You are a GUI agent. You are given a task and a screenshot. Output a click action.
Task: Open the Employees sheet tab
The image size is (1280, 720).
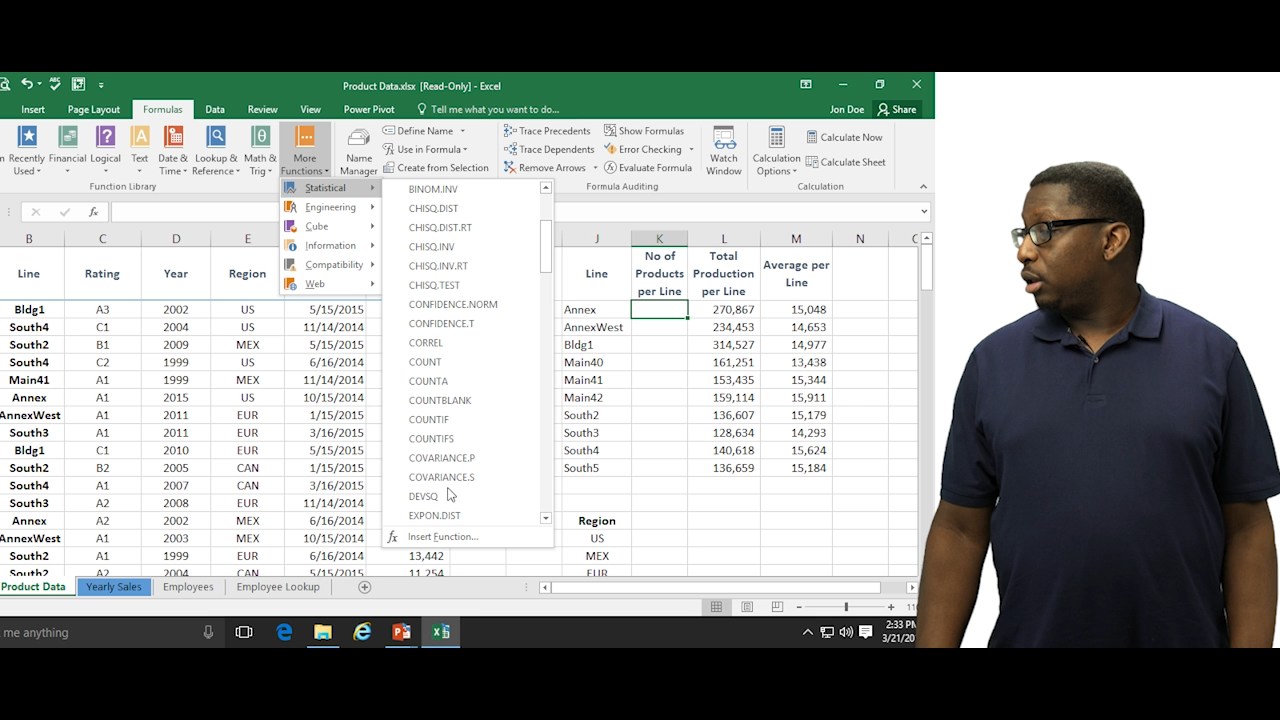click(188, 587)
